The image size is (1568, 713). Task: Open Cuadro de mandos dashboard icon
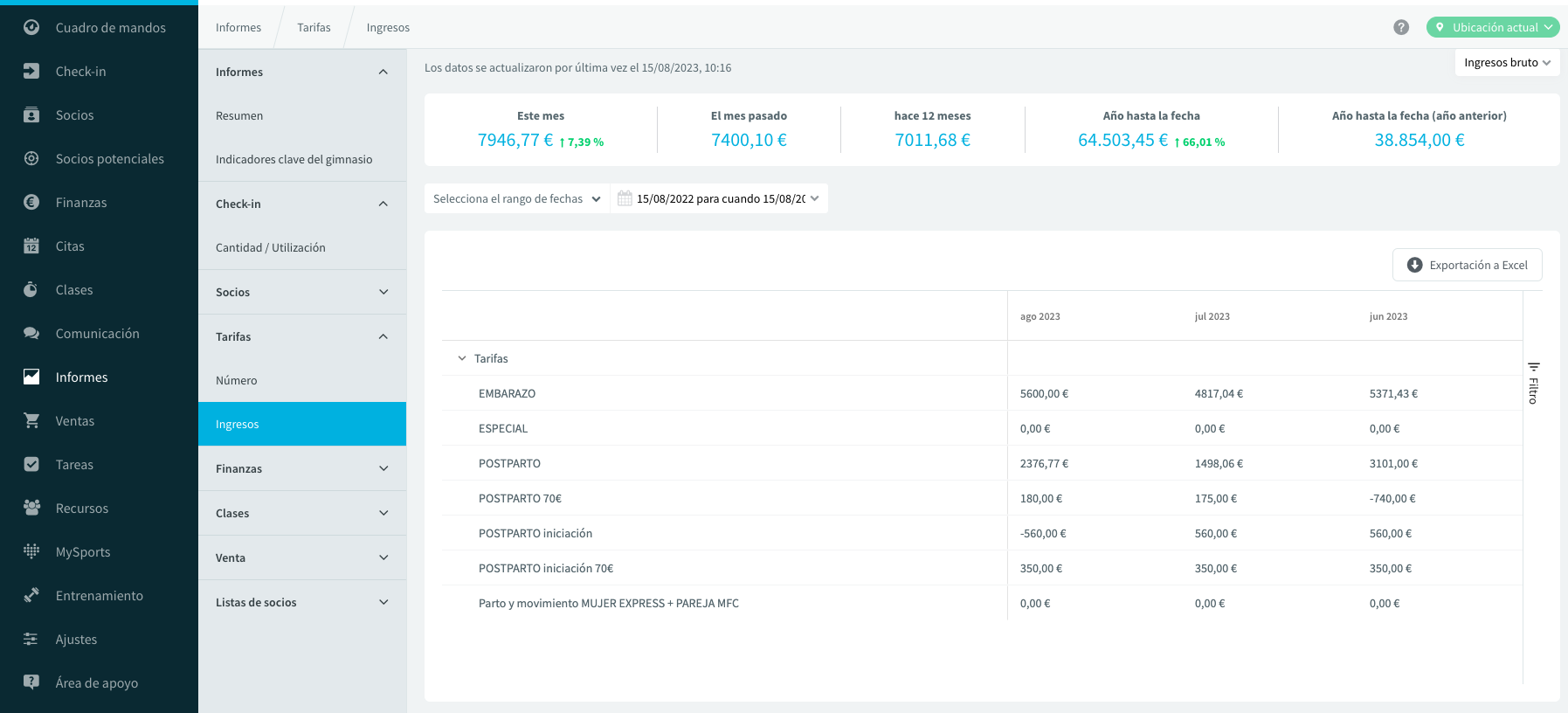(x=31, y=27)
